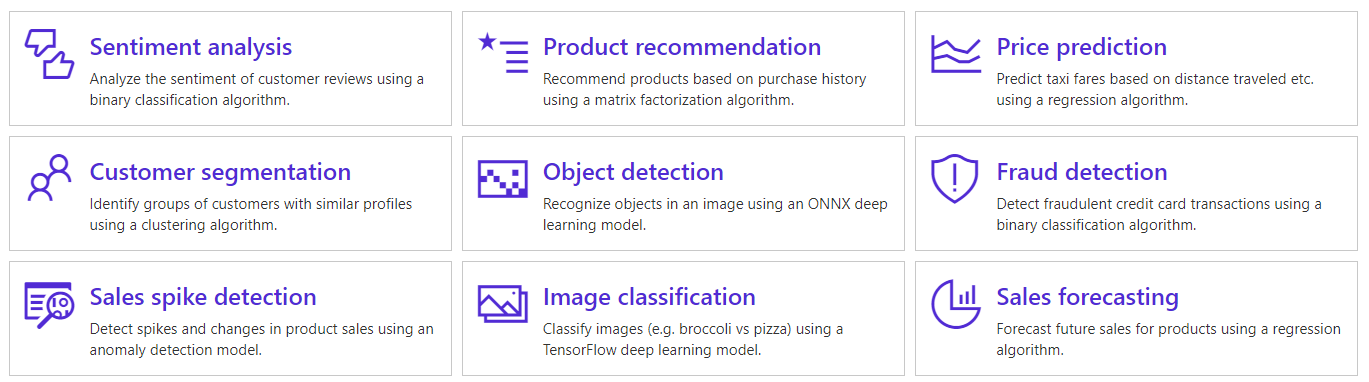Select the ONNX deep learning description card
1369x382 pixels.
click(683, 193)
